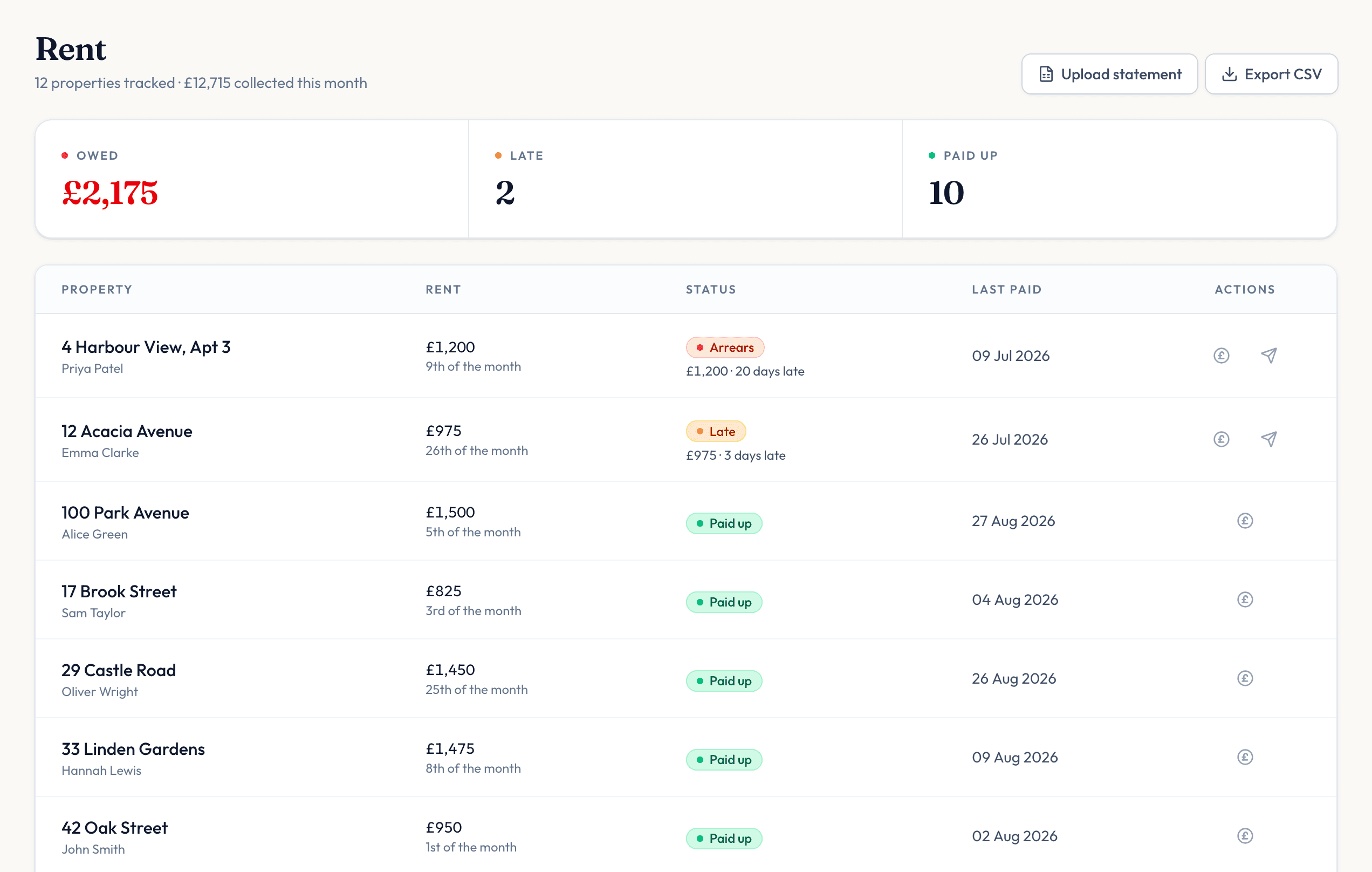The width and height of the screenshot is (1372, 872).
Task: Click '26th of the month' due date
Action: click(x=477, y=451)
